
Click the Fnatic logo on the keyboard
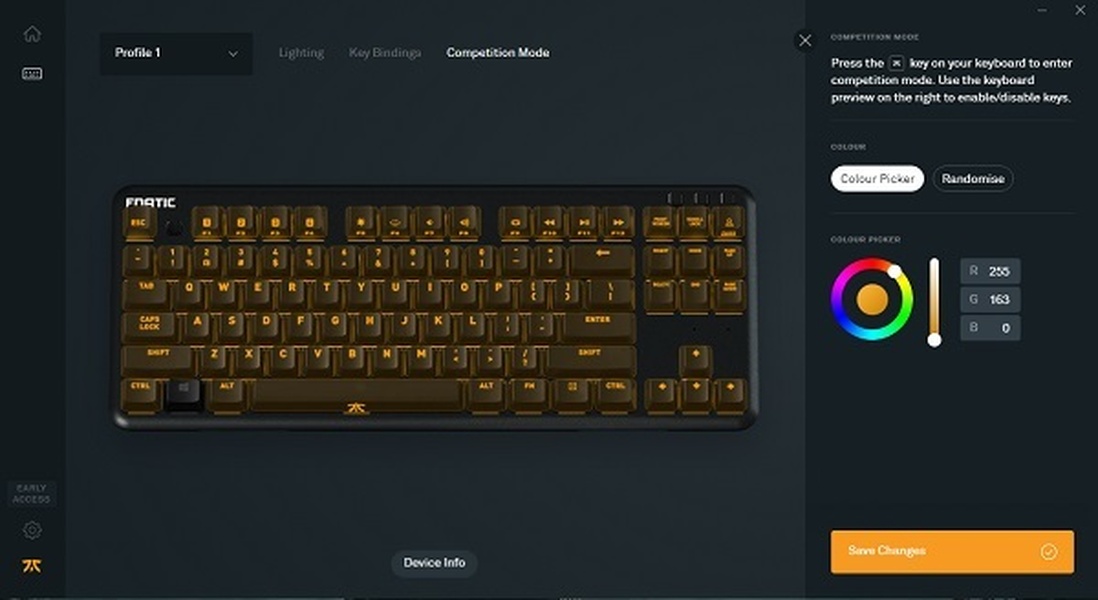(x=150, y=202)
